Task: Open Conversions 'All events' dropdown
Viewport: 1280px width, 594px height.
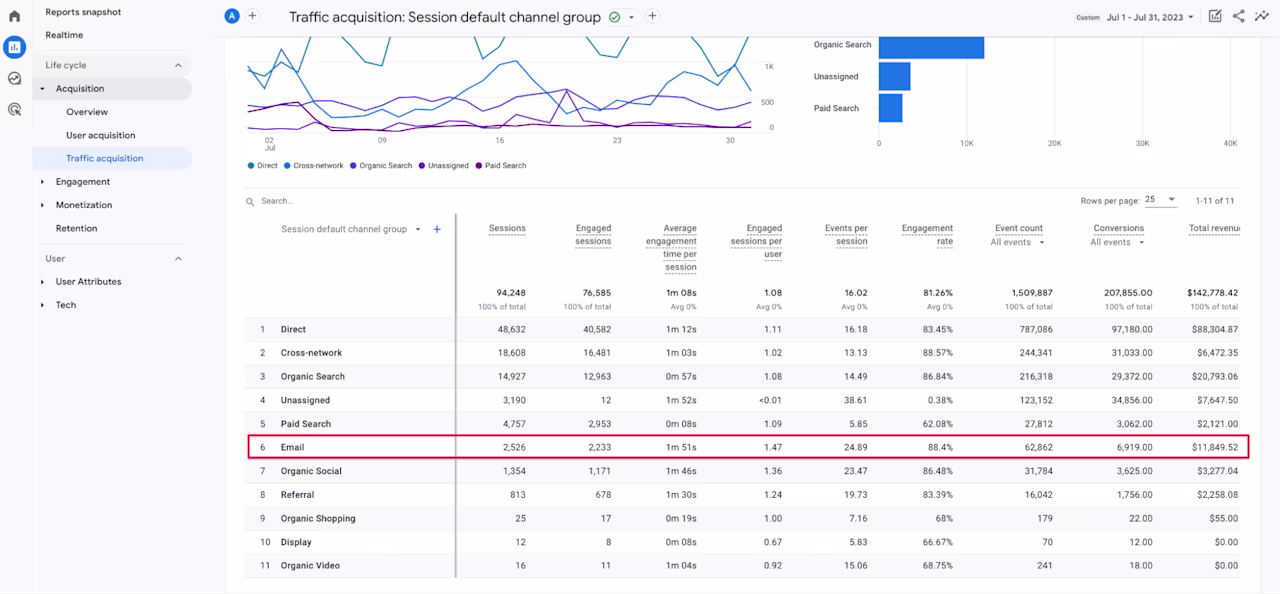Action: click(x=1118, y=242)
